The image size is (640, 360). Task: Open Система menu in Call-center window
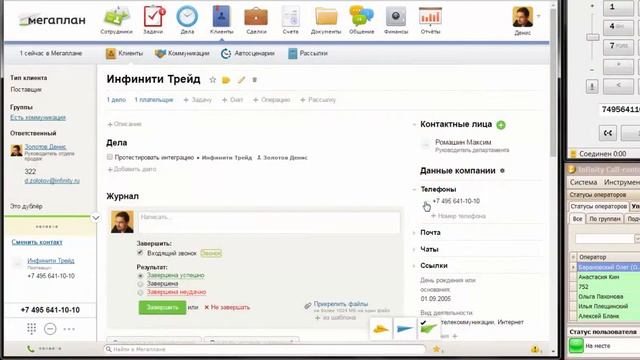583,182
